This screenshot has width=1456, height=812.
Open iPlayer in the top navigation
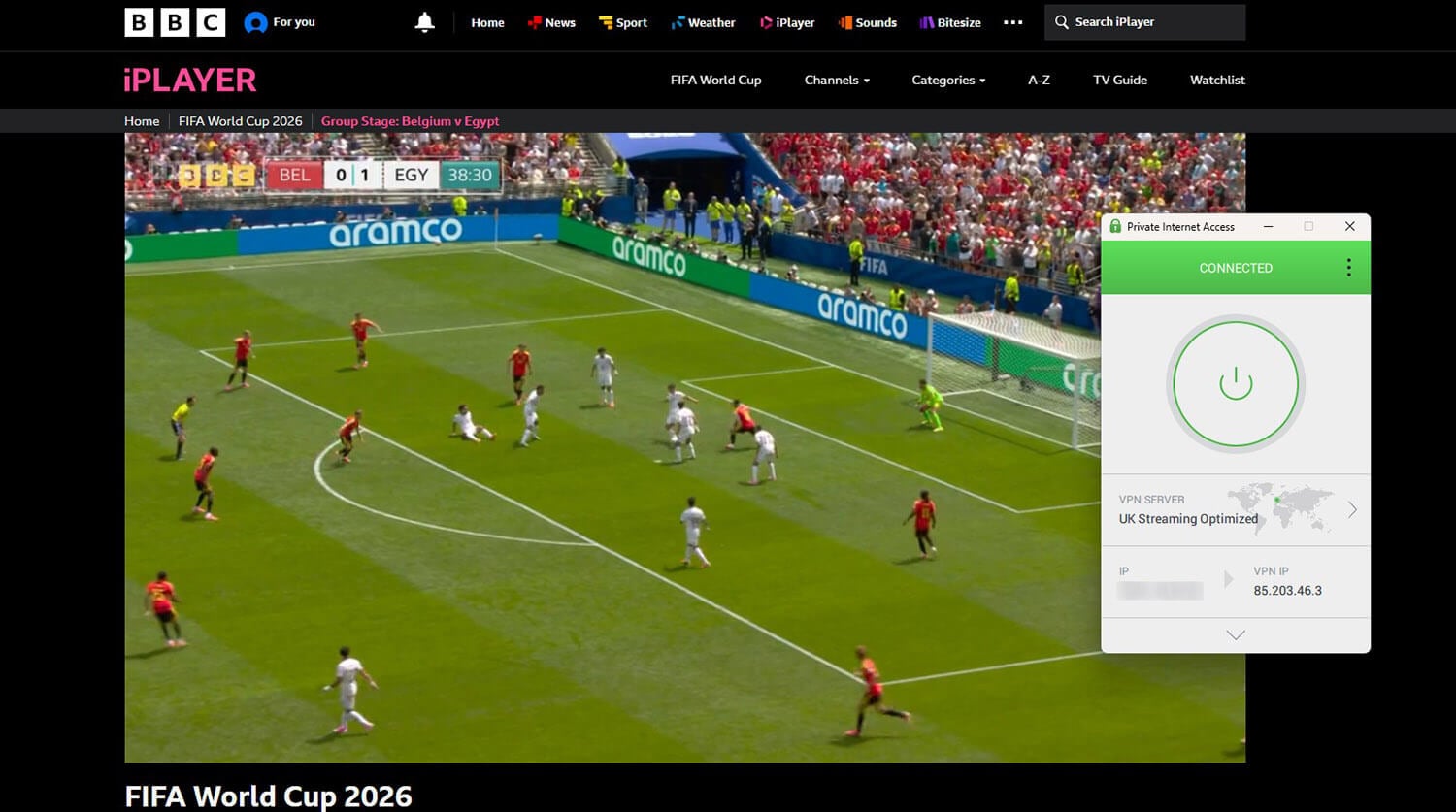786,22
